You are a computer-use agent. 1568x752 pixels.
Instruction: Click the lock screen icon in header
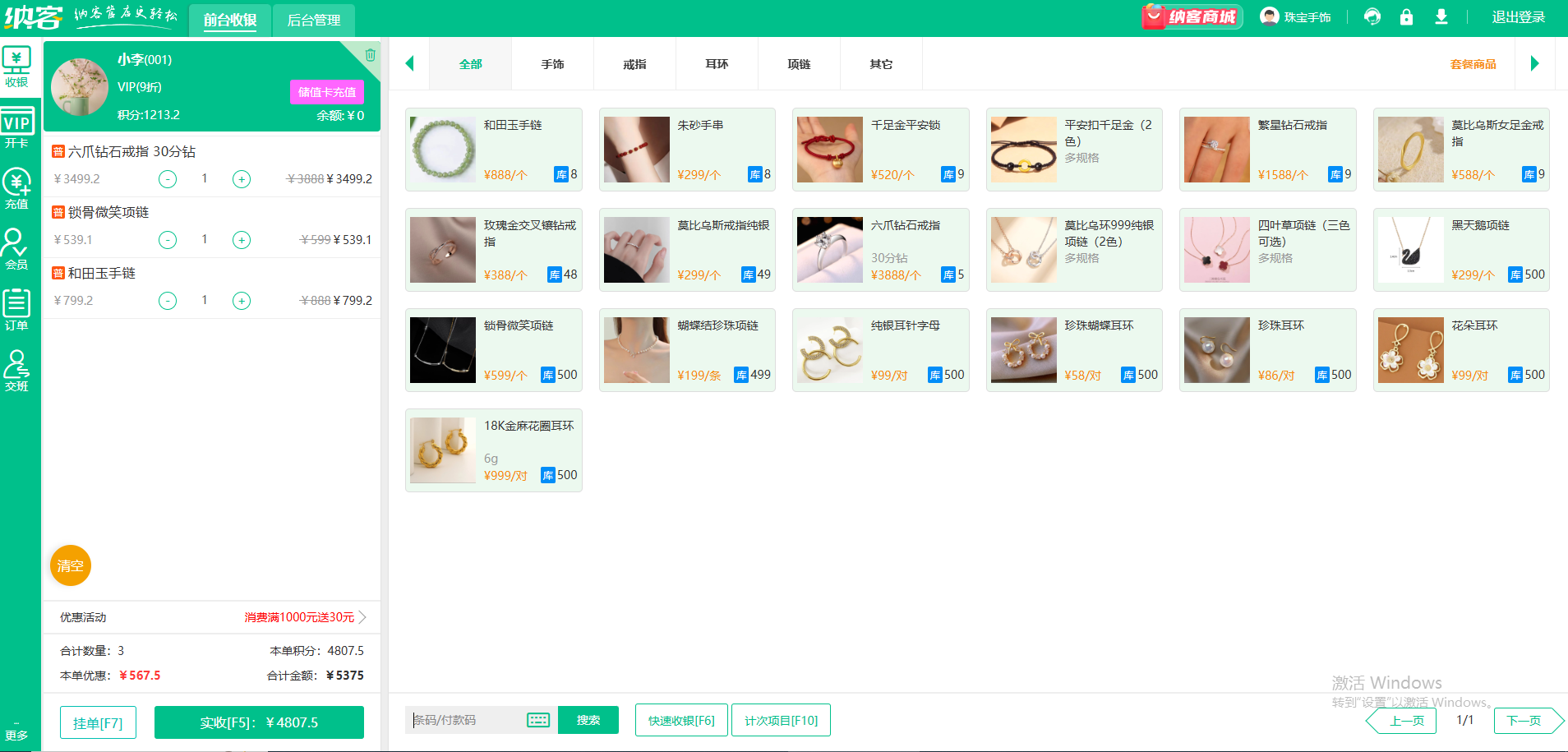click(x=1406, y=17)
